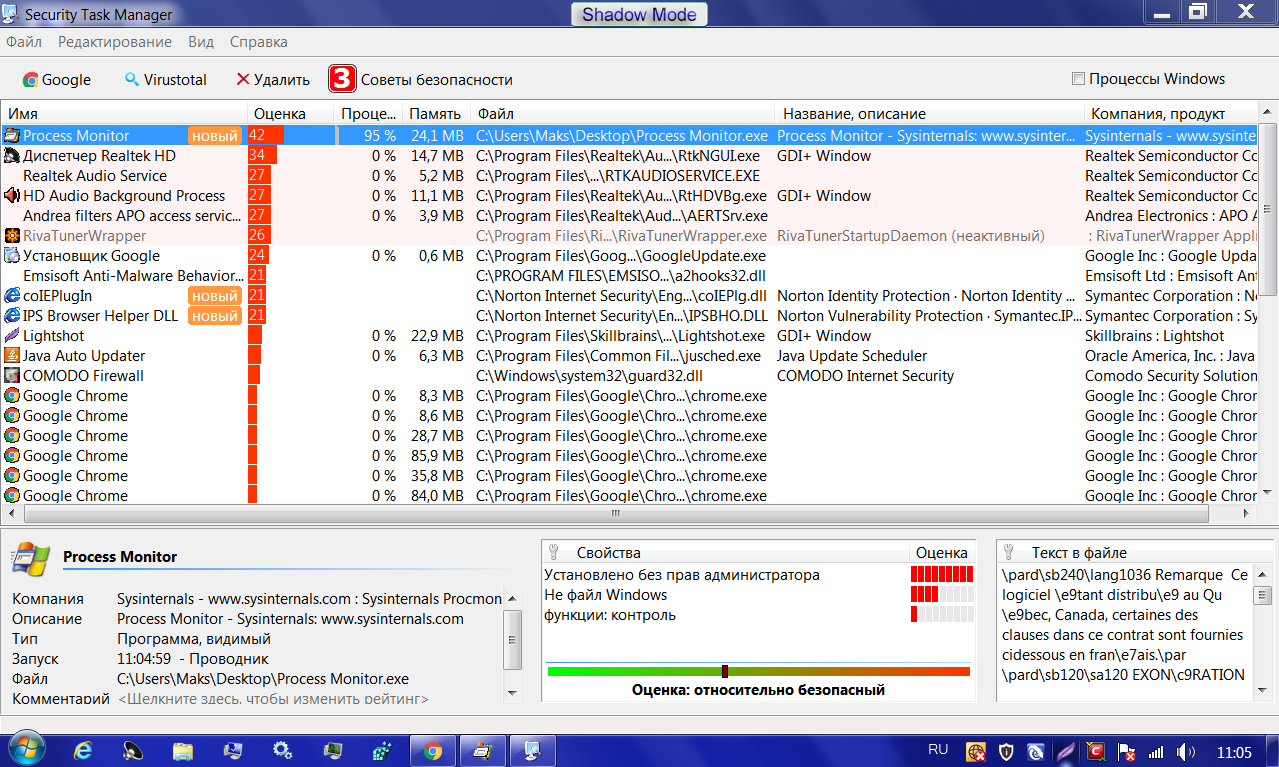The height and width of the screenshot is (767, 1279).
Task: Select the IPS Browser Helper DLL icon
Action: click(x=12, y=315)
